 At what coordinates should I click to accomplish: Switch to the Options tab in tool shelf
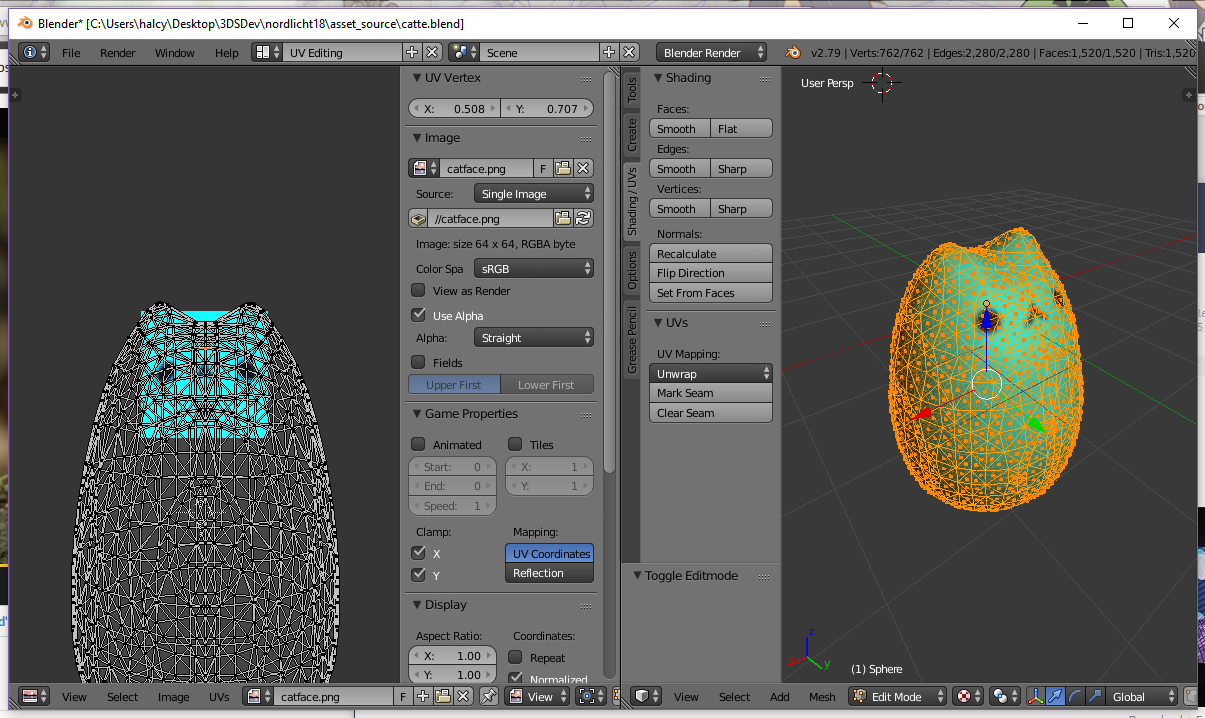click(632, 270)
